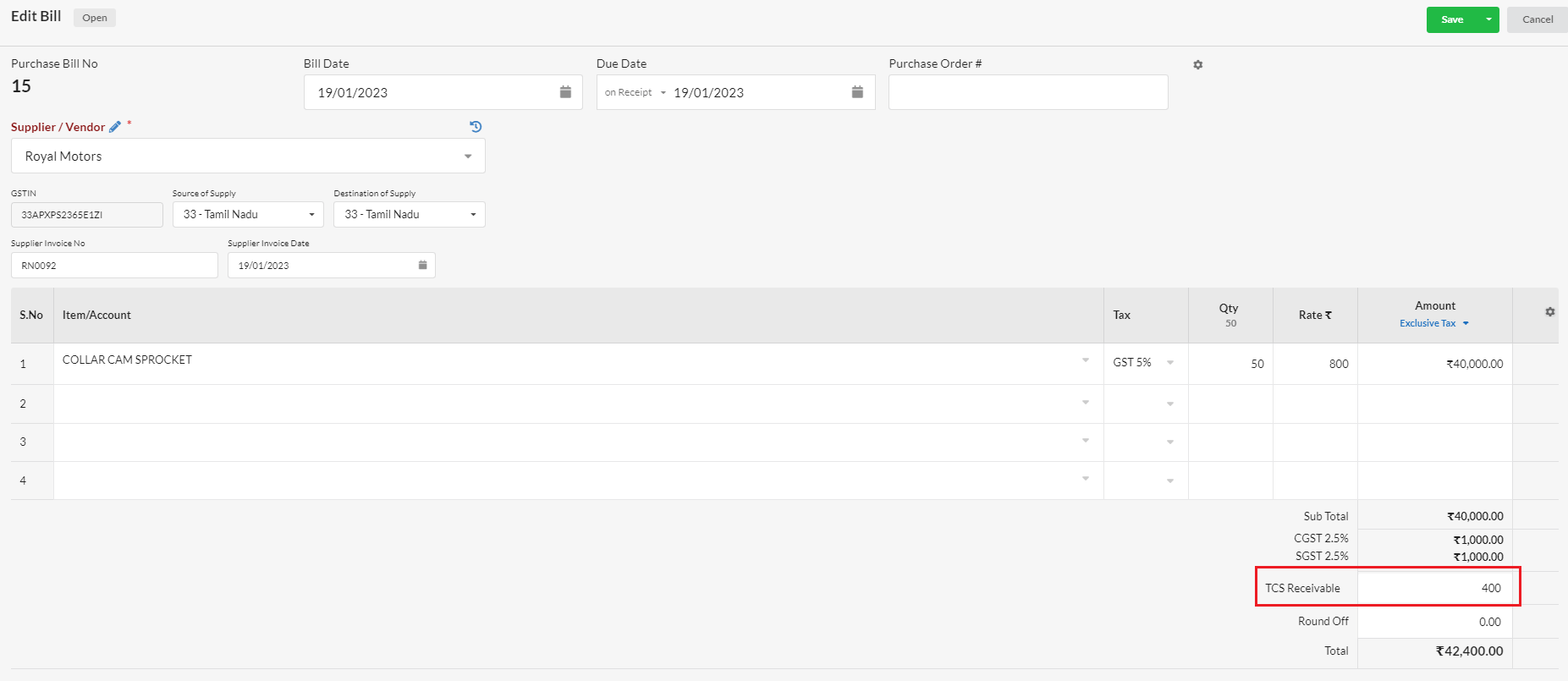Screen dimensions: 1568x681
Task: Click the row 1 amount ₹40,000.00
Action: click(1474, 364)
